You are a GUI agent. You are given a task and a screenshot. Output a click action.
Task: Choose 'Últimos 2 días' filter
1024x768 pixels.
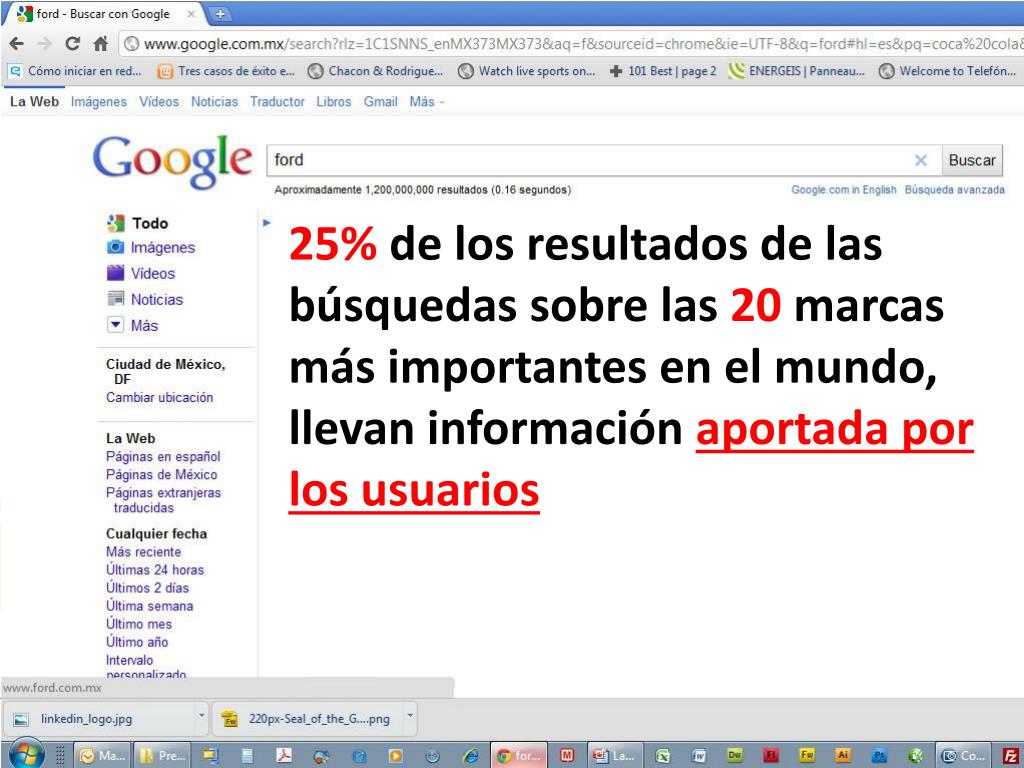[148, 588]
